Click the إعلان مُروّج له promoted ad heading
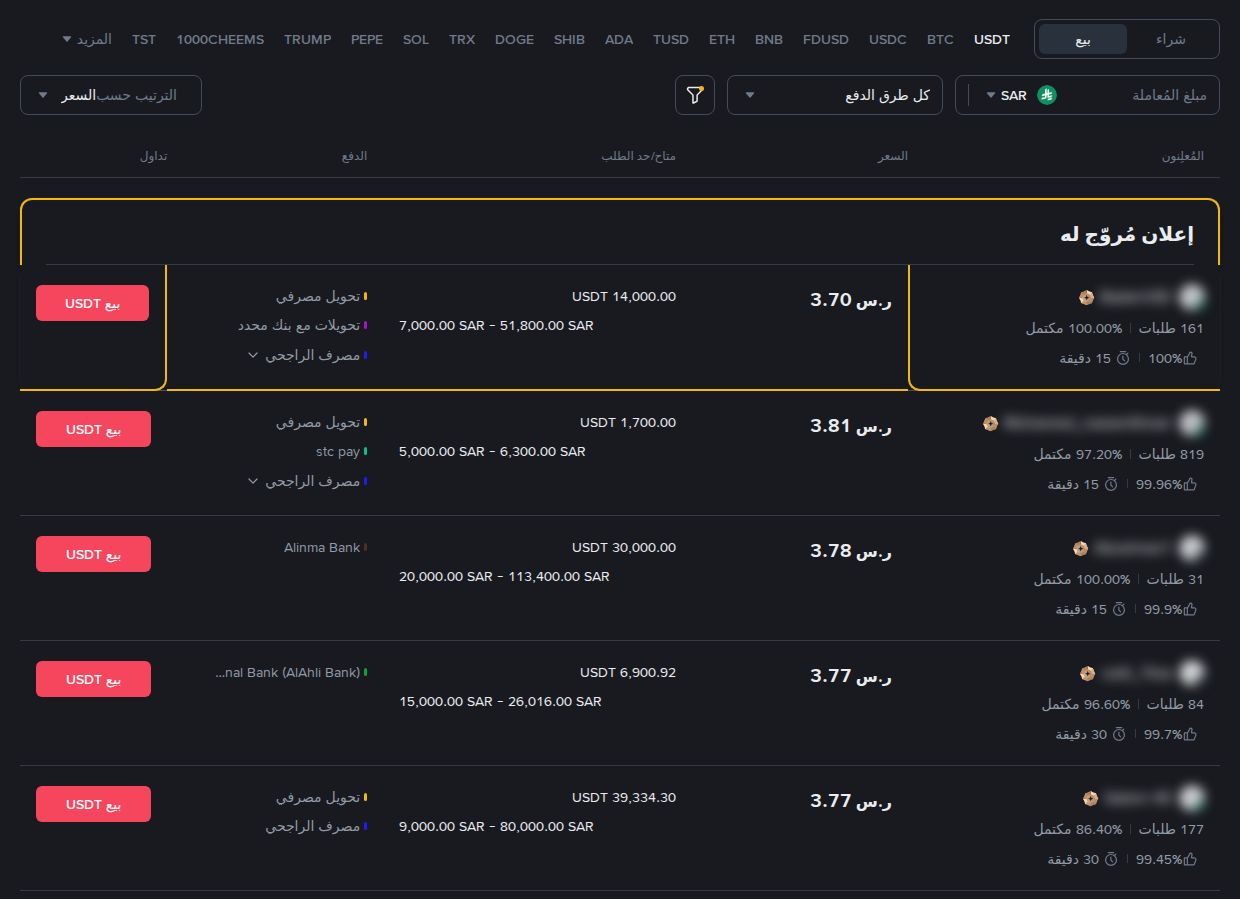This screenshot has height=899, width=1240. point(1126,235)
